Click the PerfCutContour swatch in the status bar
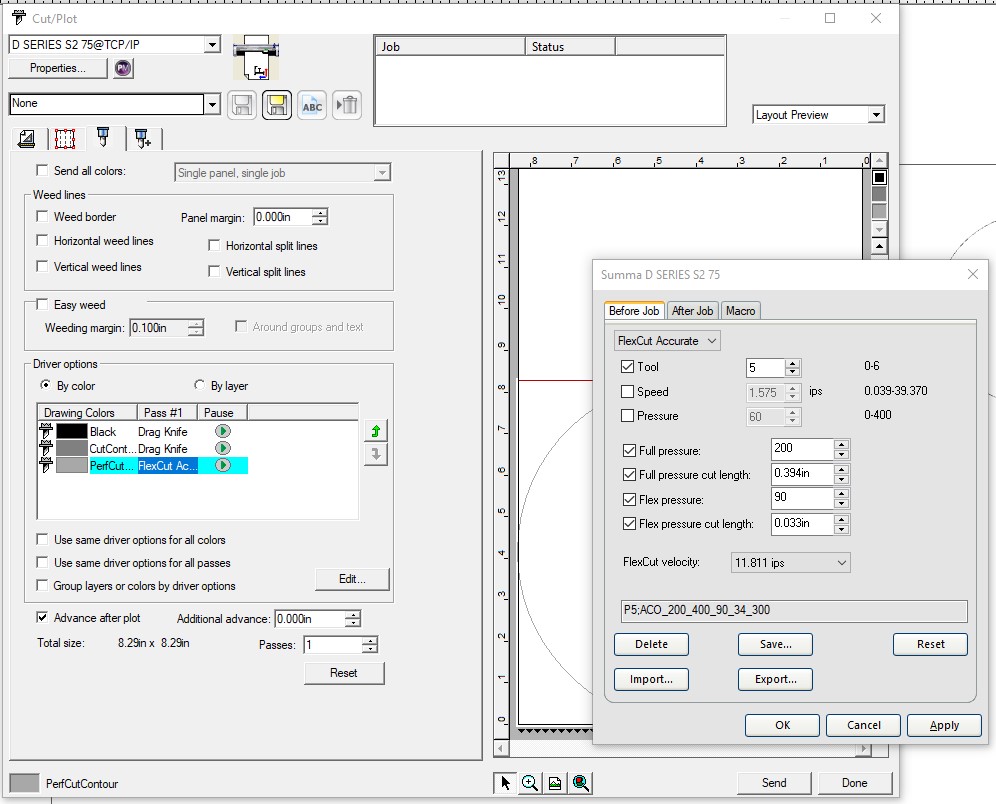 coord(25,783)
